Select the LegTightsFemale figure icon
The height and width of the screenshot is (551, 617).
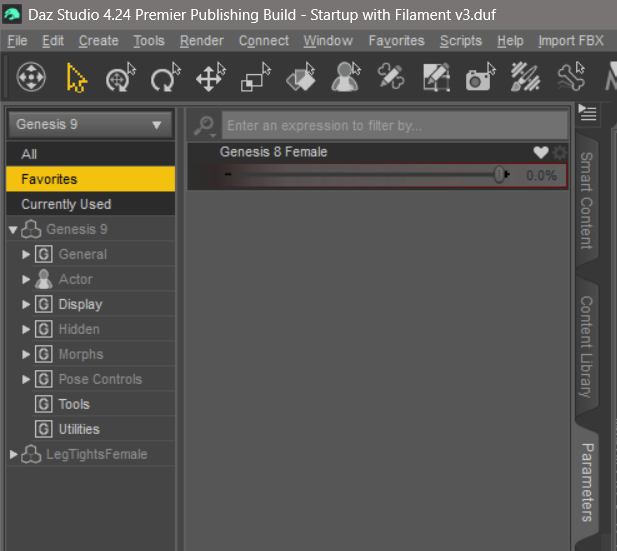click(31, 455)
